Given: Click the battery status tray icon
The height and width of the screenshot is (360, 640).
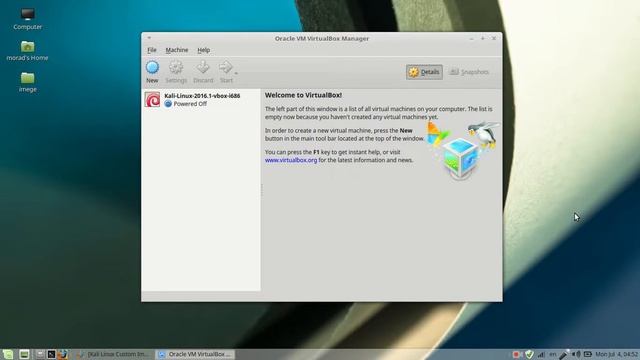Looking at the screenshot, I should coord(587,354).
